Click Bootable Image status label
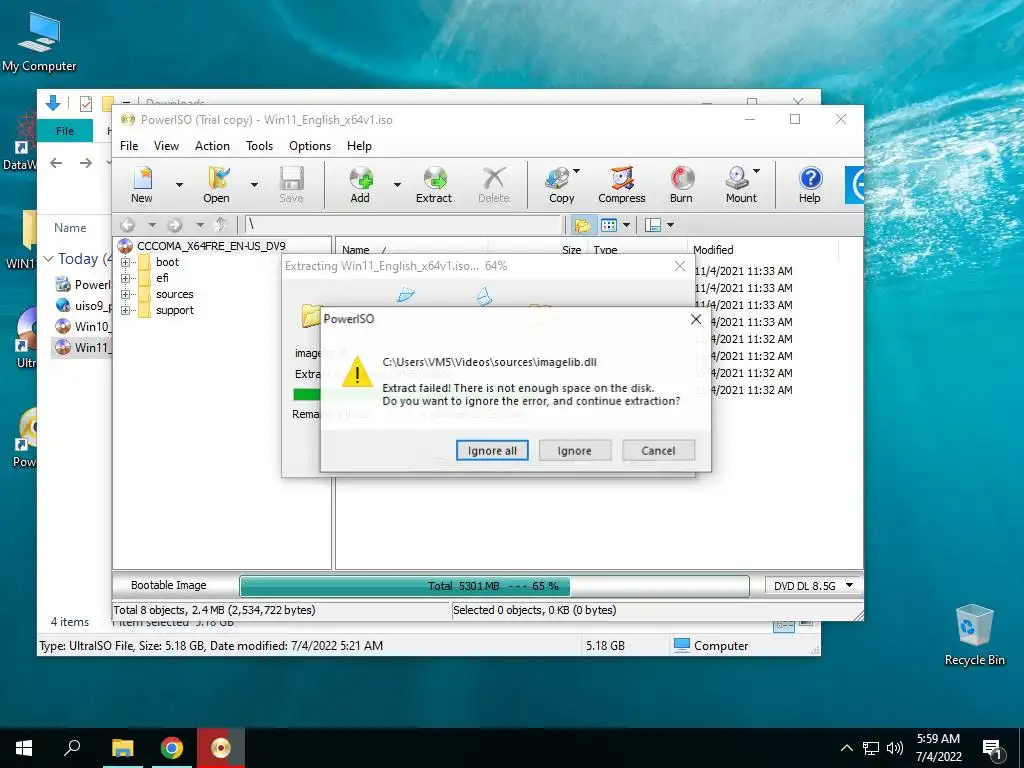This screenshot has height=768, width=1024. pyautogui.click(x=168, y=586)
